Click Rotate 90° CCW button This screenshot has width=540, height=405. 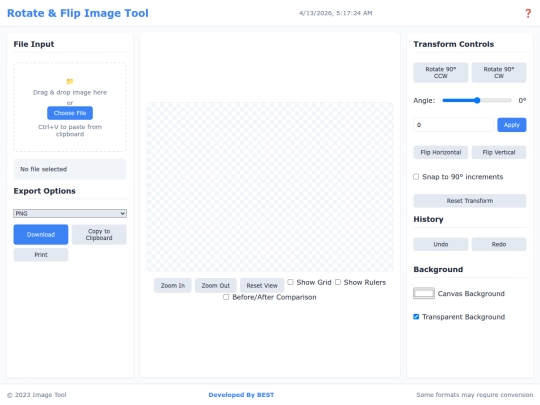440,73
